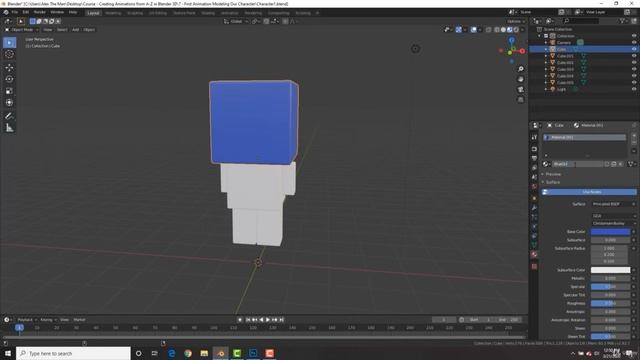This screenshot has height=360, width=640.
Task: Expand Cube.002 in the outliner tree
Action: (x=546, y=63)
